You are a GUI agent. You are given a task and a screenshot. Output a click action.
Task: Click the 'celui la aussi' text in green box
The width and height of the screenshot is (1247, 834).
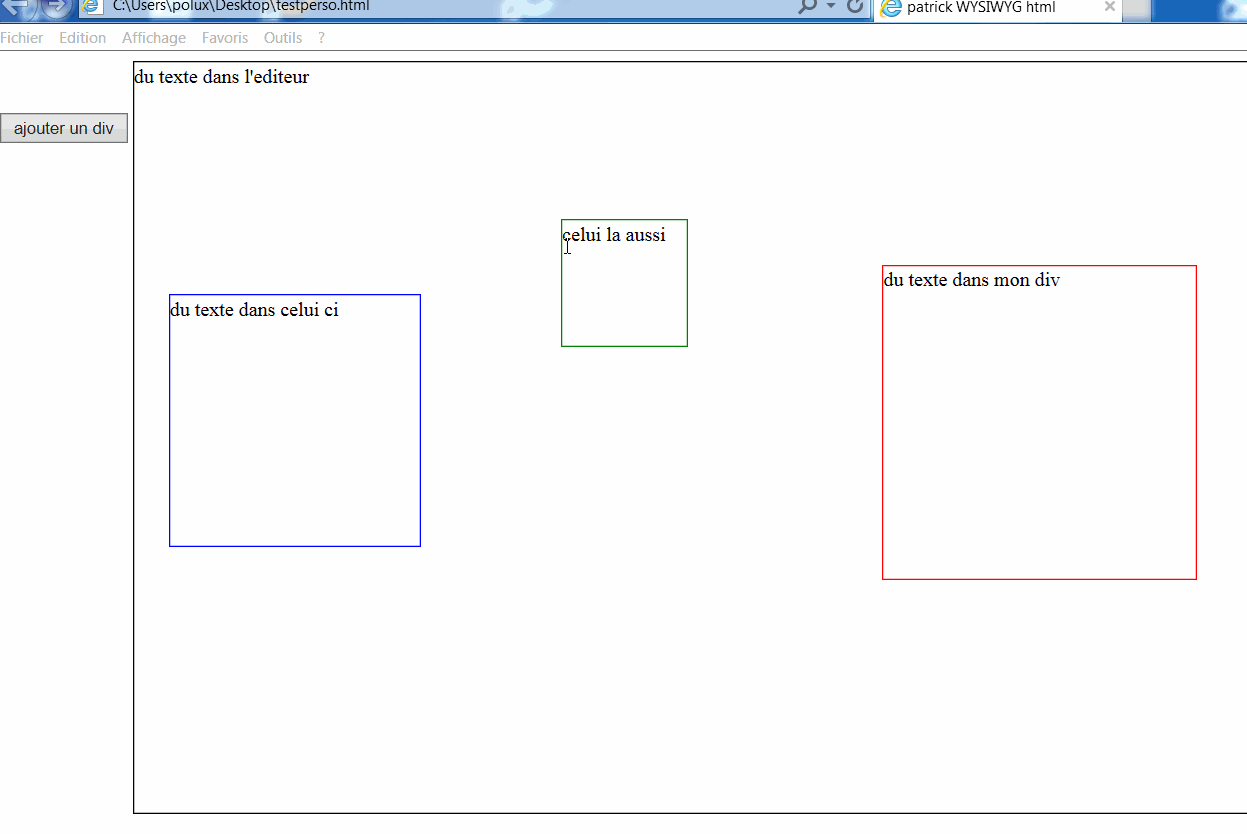(x=615, y=235)
